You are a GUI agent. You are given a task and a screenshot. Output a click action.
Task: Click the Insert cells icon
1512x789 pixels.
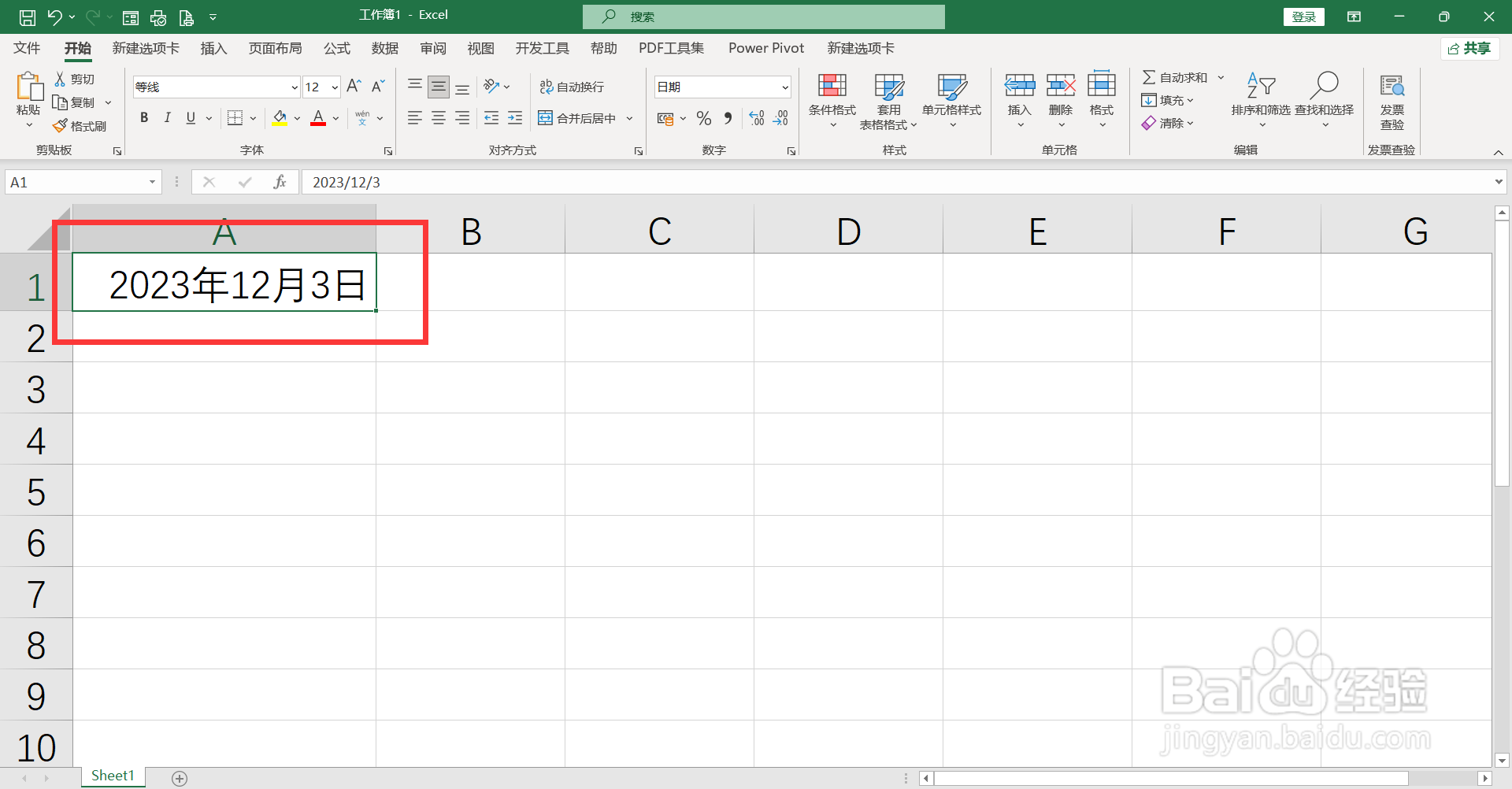(x=1020, y=85)
